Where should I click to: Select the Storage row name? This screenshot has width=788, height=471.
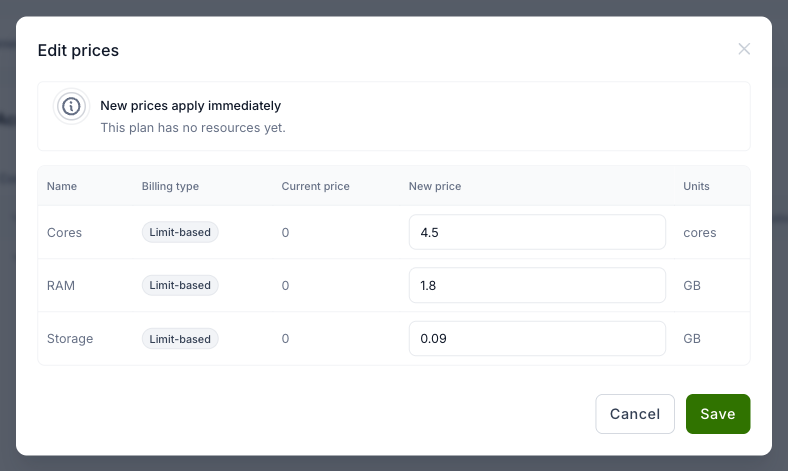(70, 339)
